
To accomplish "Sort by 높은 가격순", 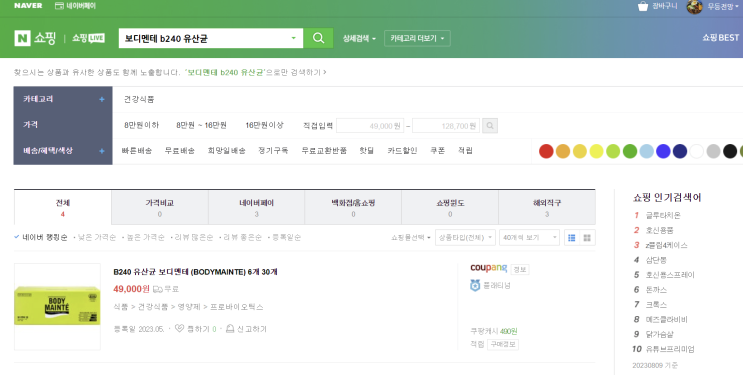I will tap(144, 237).
